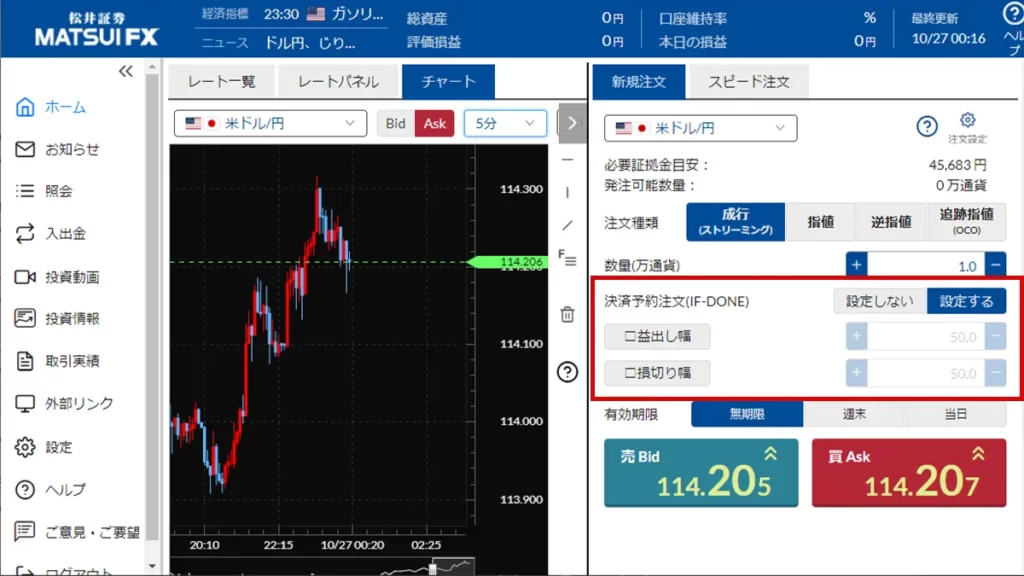Switch chart price to Bid
This screenshot has height=576, width=1024.
point(396,123)
